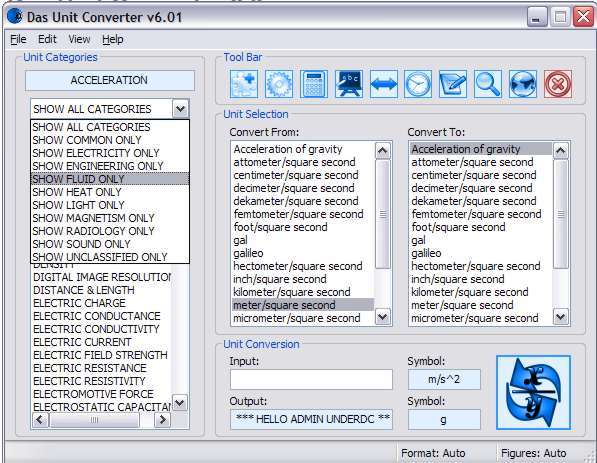Screen dimensions: 597x463
Task: Open the gear settings toolbar icon
Action: click(279, 84)
